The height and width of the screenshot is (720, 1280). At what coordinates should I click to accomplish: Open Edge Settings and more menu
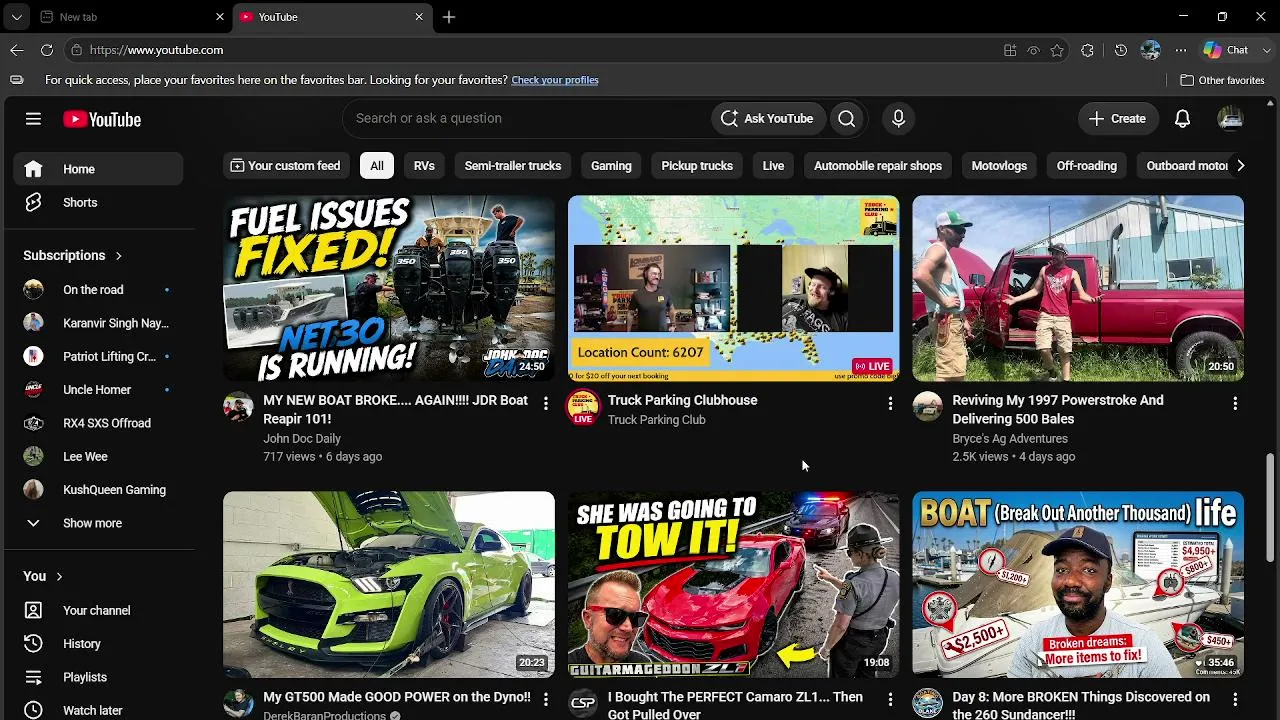(1181, 50)
